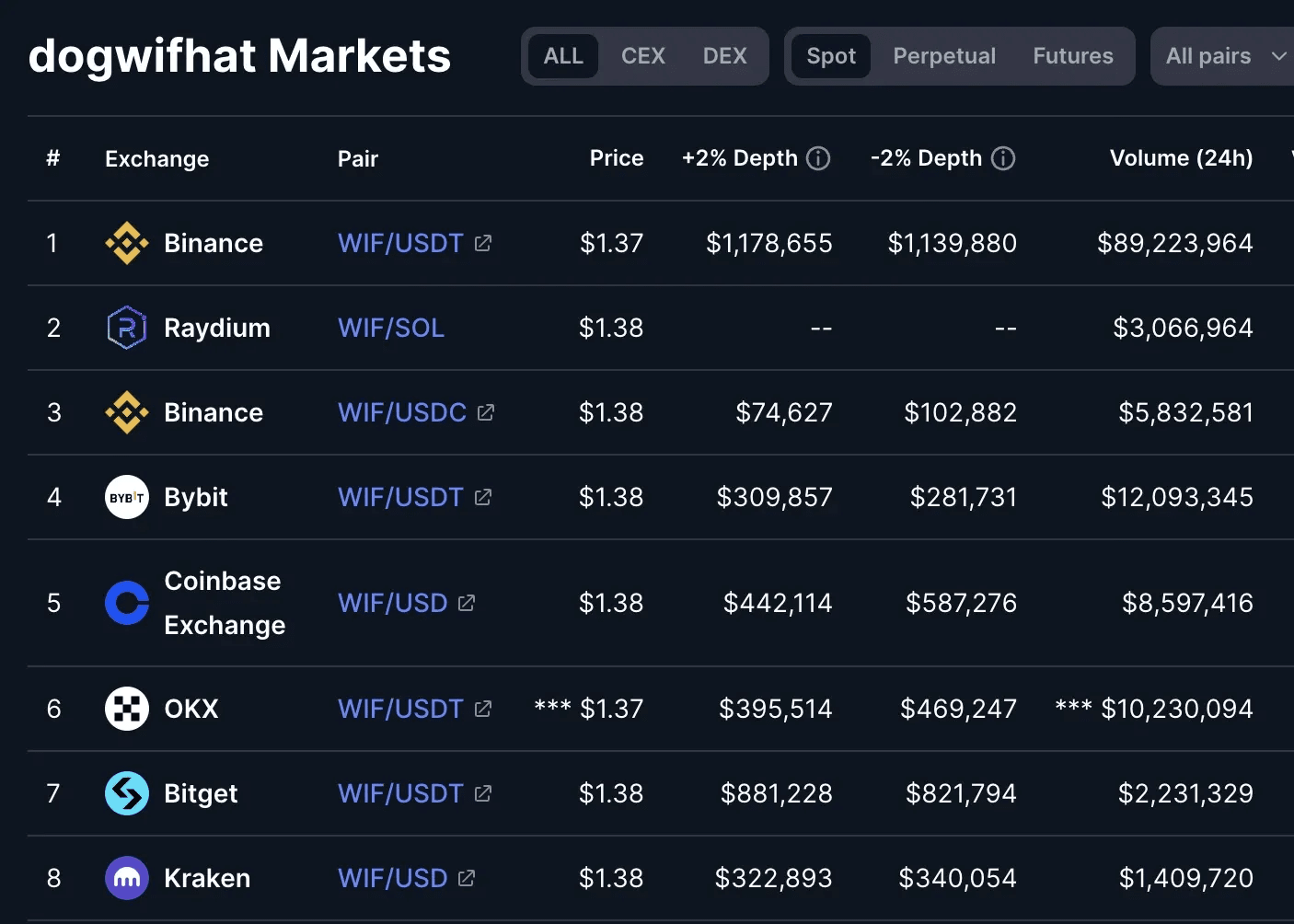Click the Kraken exchange logo

(127, 878)
